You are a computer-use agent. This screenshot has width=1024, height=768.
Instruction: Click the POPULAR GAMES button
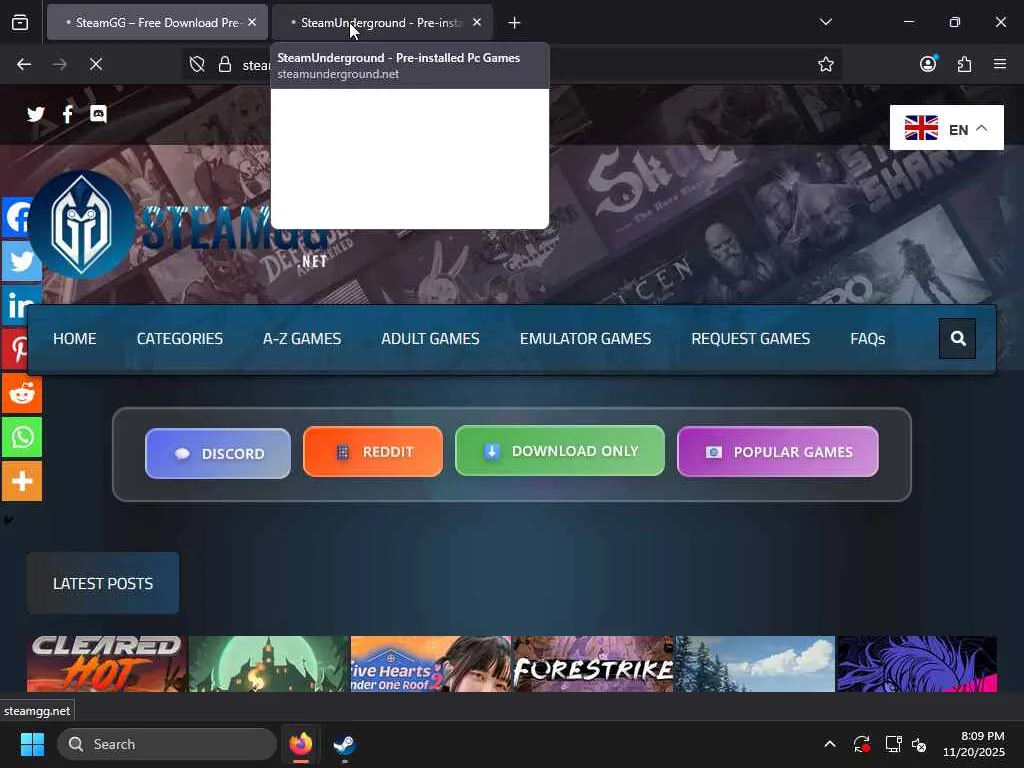pos(778,452)
